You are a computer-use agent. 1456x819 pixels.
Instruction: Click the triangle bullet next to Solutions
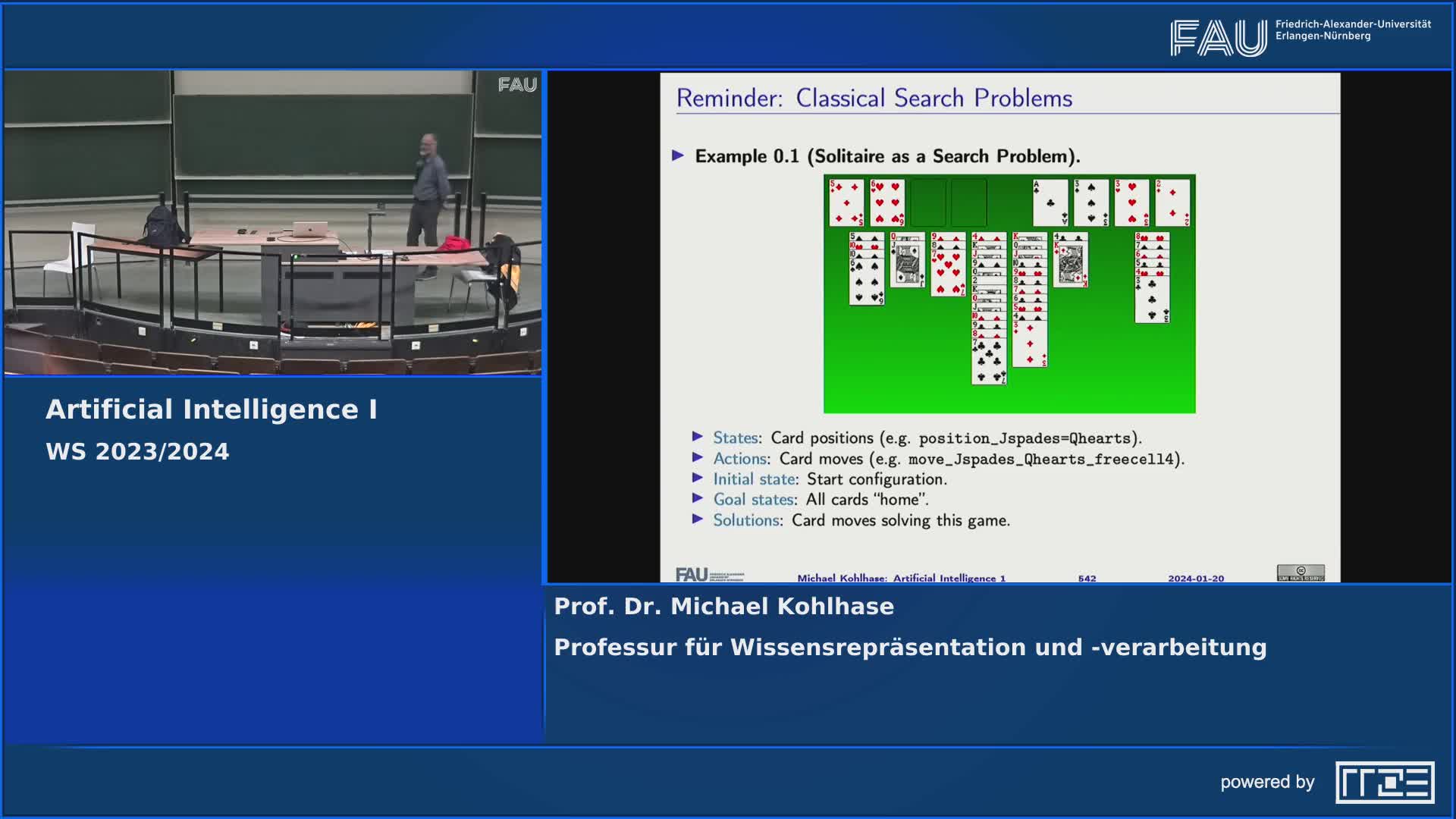[x=698, y=519]
